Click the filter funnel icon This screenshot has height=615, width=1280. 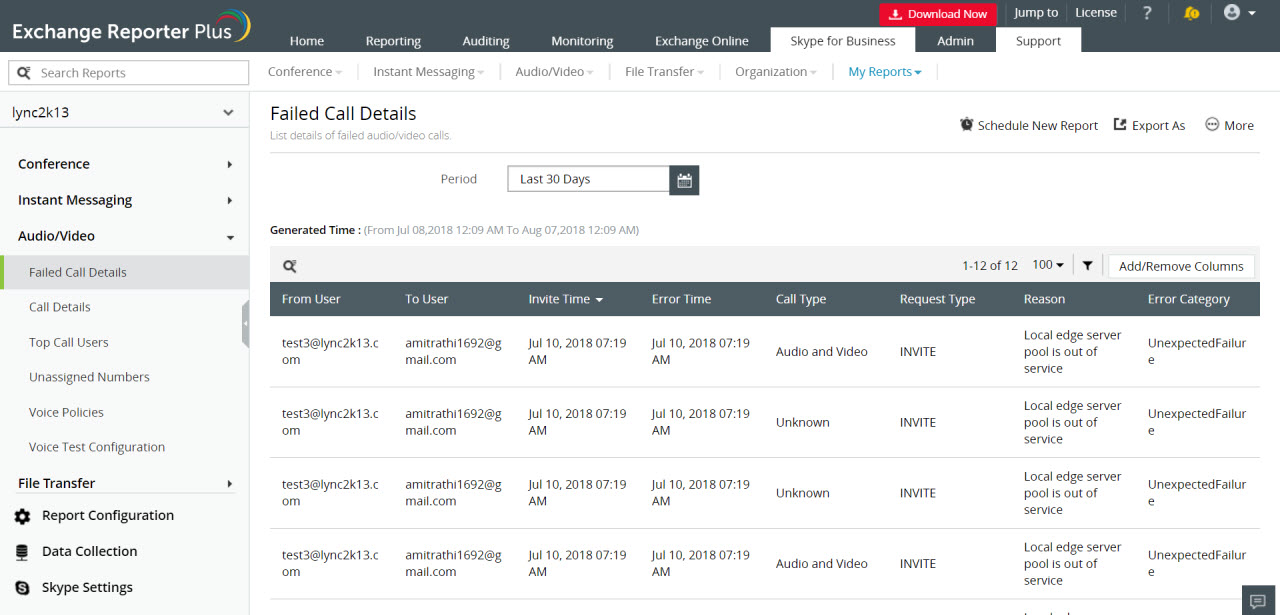(1087, 266)
